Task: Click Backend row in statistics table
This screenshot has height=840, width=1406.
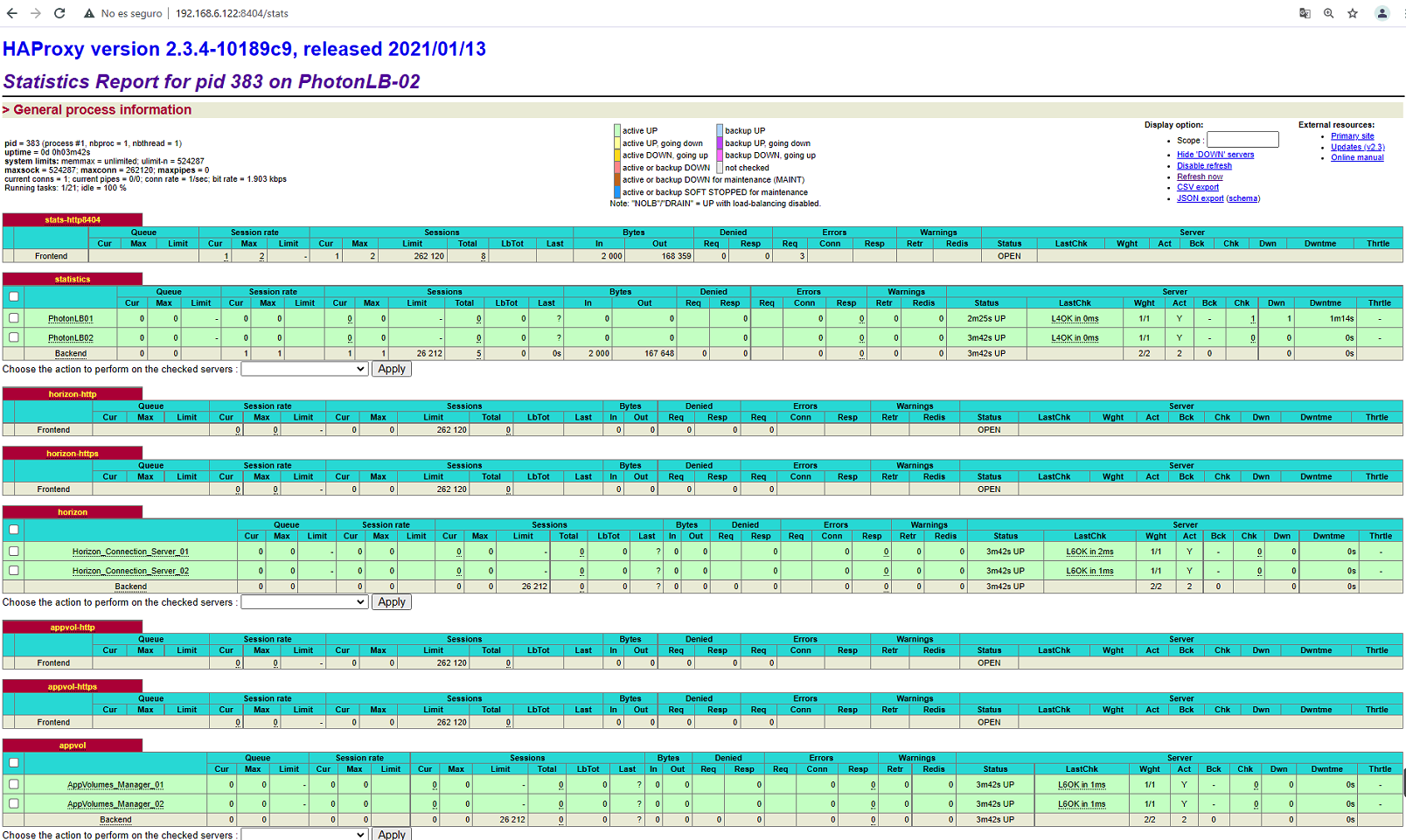Action: point(703,353)
